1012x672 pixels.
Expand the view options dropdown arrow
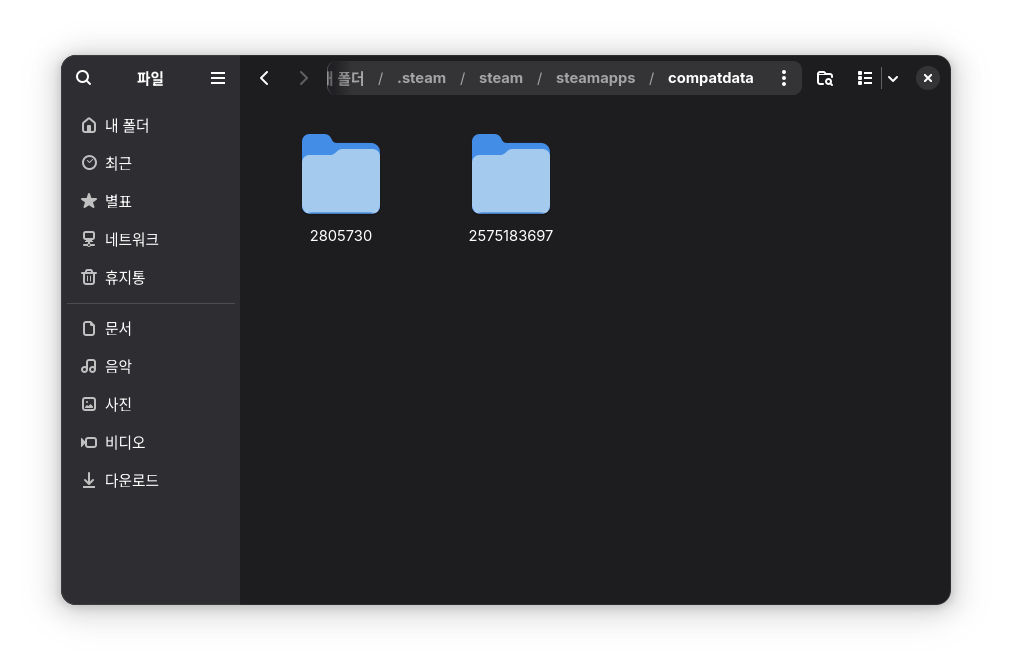pyautogui.click(x=893, y=78)
